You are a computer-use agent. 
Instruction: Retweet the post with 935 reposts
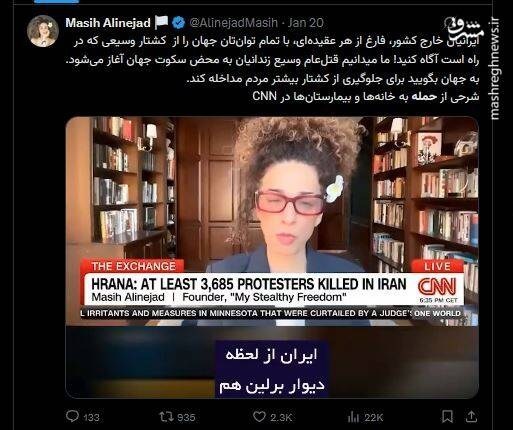pyautogui.click(x=165, y=417)
